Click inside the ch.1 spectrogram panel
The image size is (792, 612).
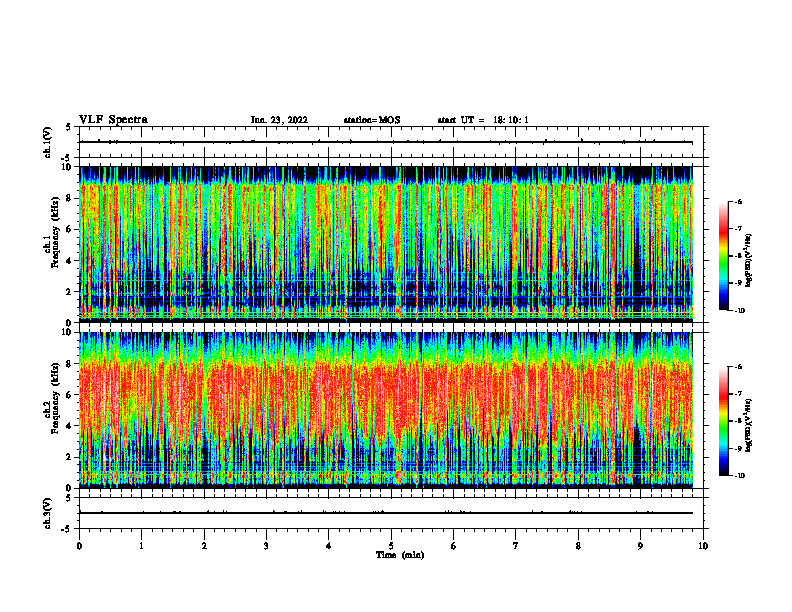(386, 244)
